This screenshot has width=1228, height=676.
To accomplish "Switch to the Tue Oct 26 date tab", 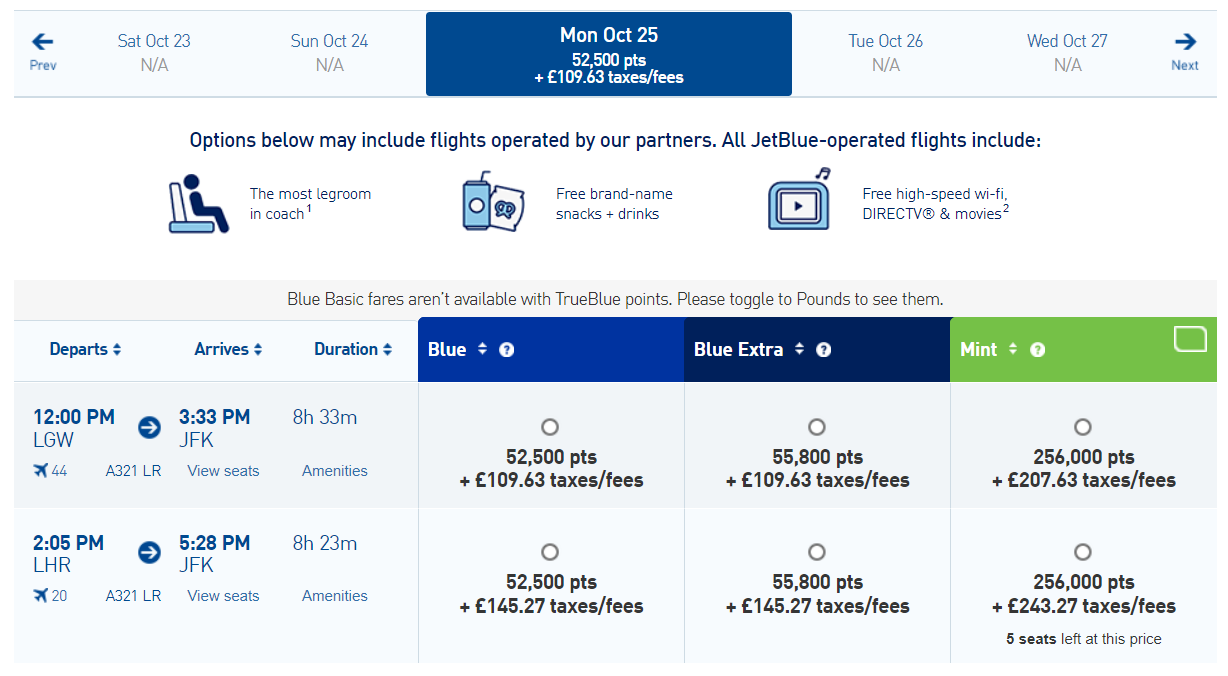I will click(x=885, y=52).
